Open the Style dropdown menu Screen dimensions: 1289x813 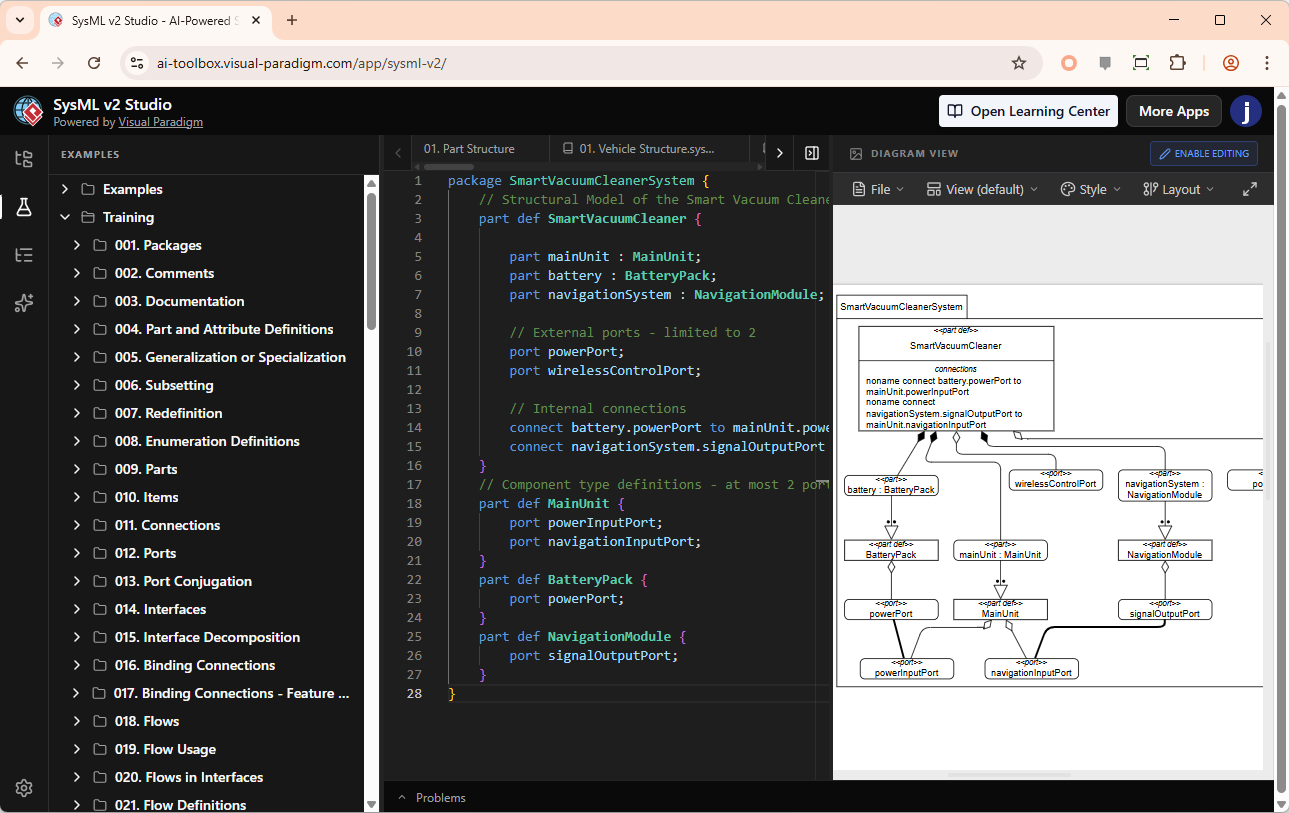[x=1089, y=188]
